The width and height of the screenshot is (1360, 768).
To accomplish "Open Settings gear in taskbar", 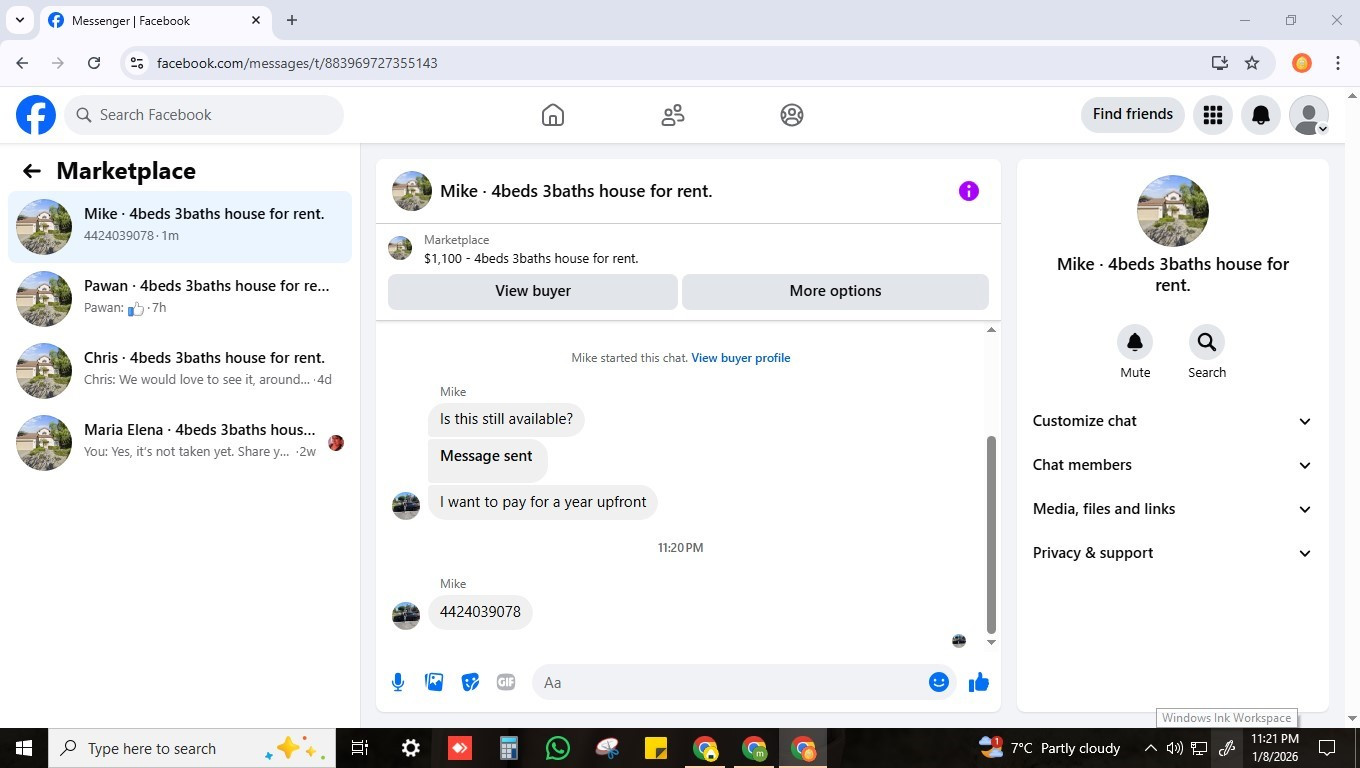I will [411, 748].
